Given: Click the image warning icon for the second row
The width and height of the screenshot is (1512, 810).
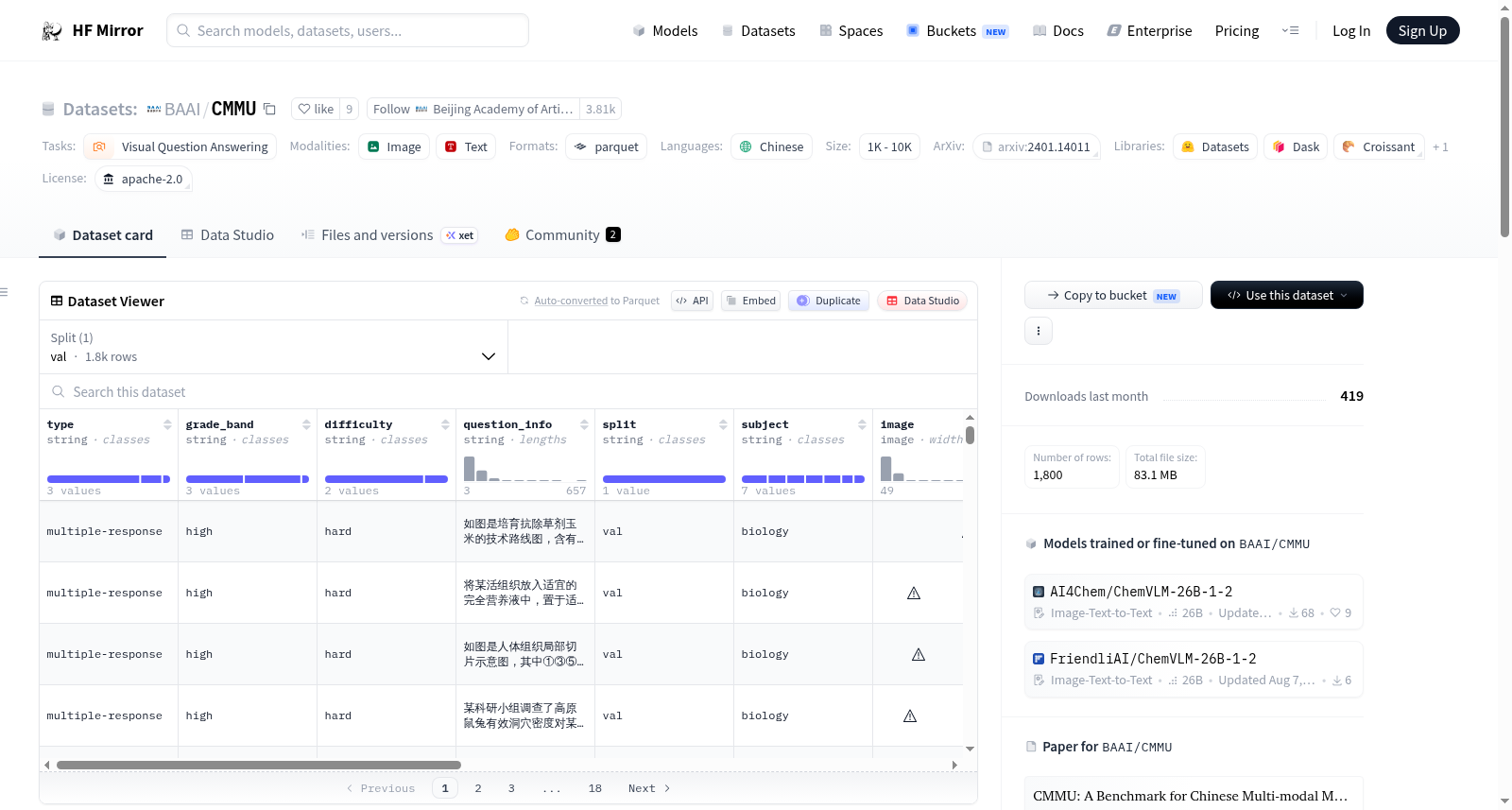Looking at the screenshot, I should point(914,594).
